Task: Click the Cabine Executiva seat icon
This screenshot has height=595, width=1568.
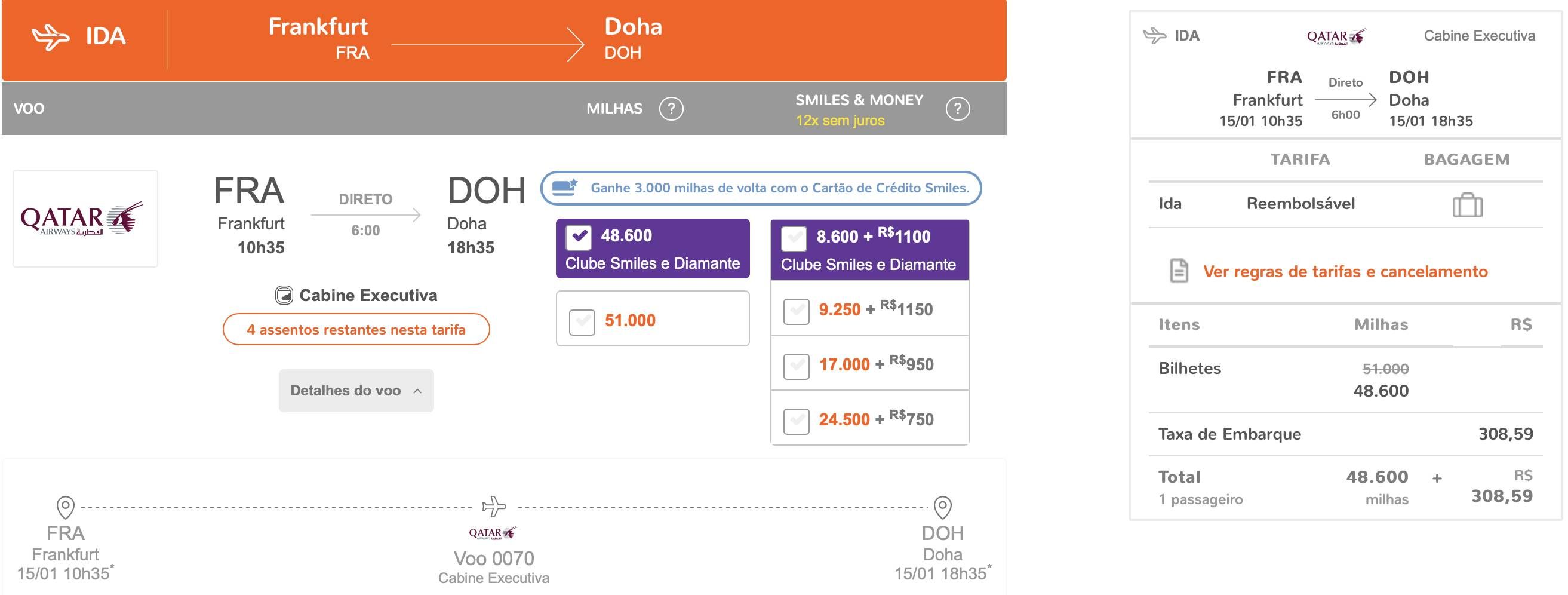Action: (x=284, y=295)
